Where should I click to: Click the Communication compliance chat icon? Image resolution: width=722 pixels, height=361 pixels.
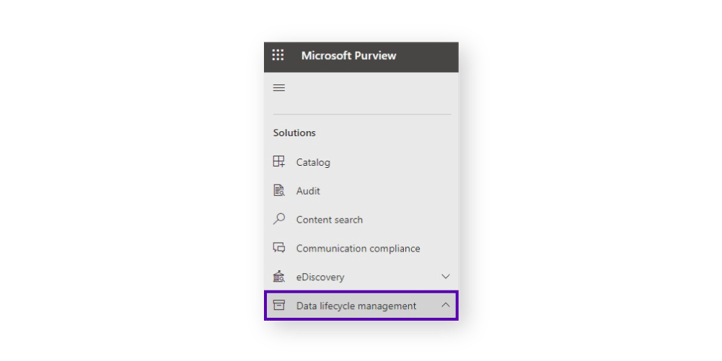(x=279, y=248)
